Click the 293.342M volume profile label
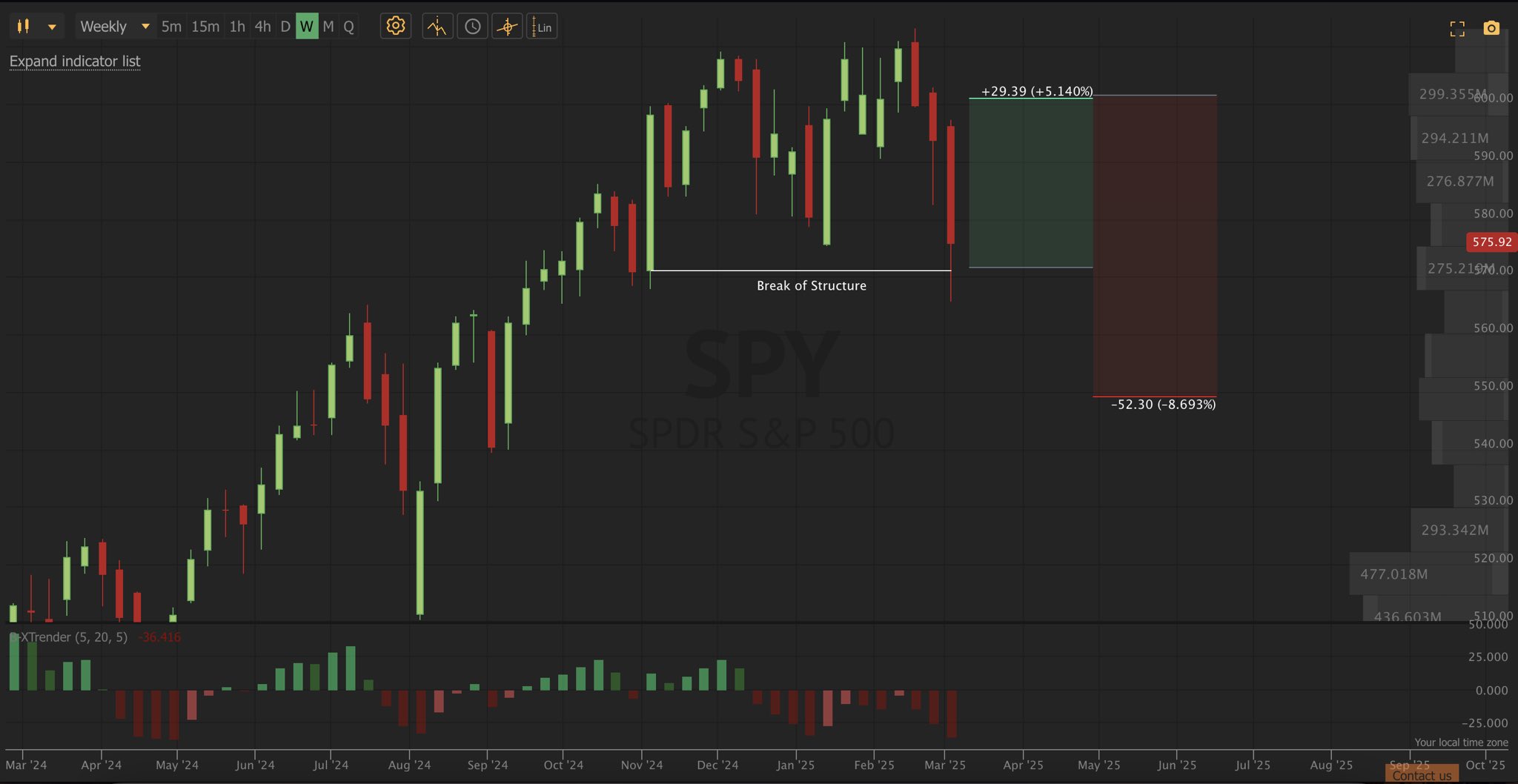Viewport: 1518px width, 784px height. click(1454, 531)
